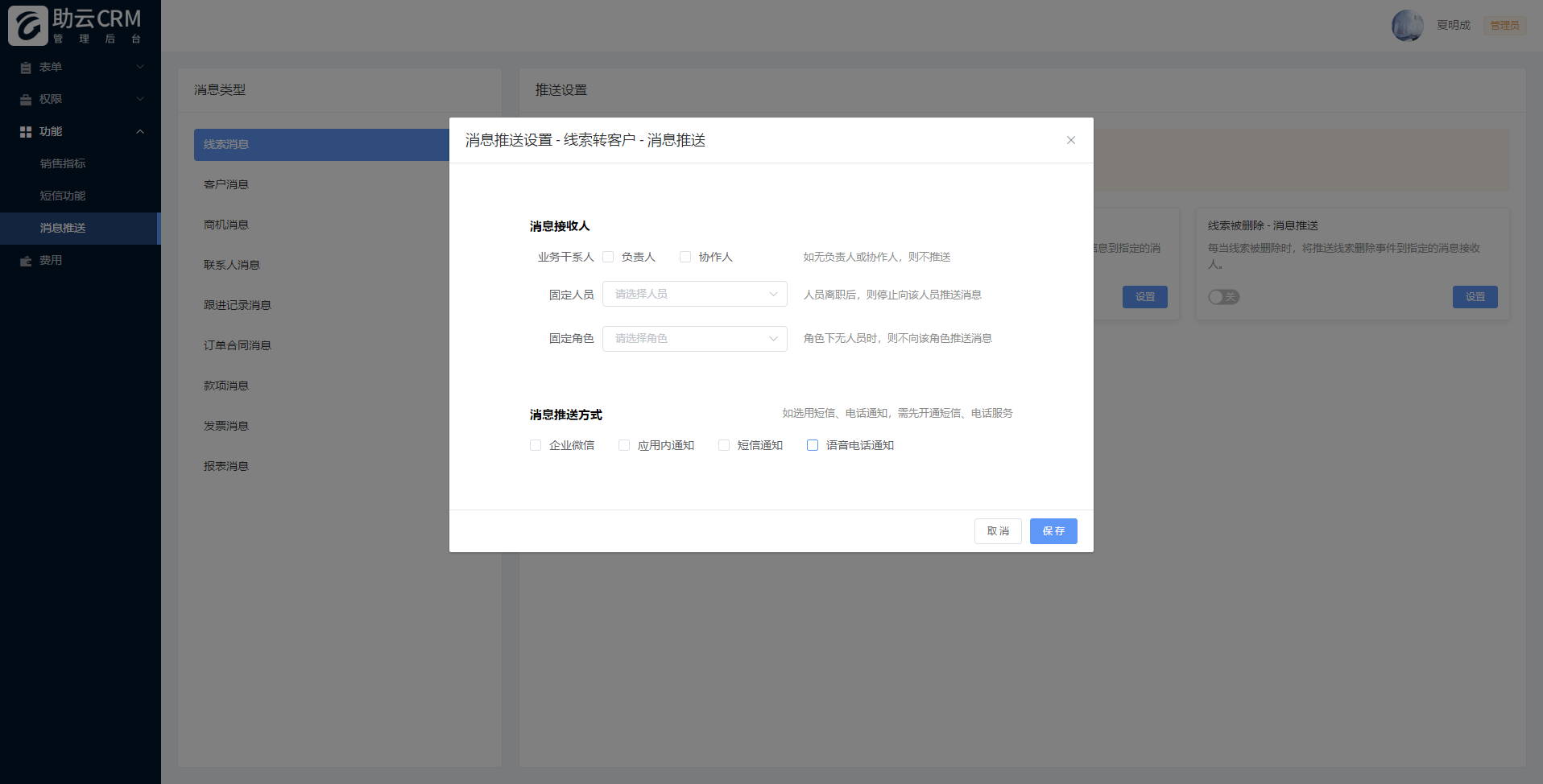Check the 协作人 checkbox
This screenshot has height=784, width=1543.
pyautogui.click(x=685, y=257)
